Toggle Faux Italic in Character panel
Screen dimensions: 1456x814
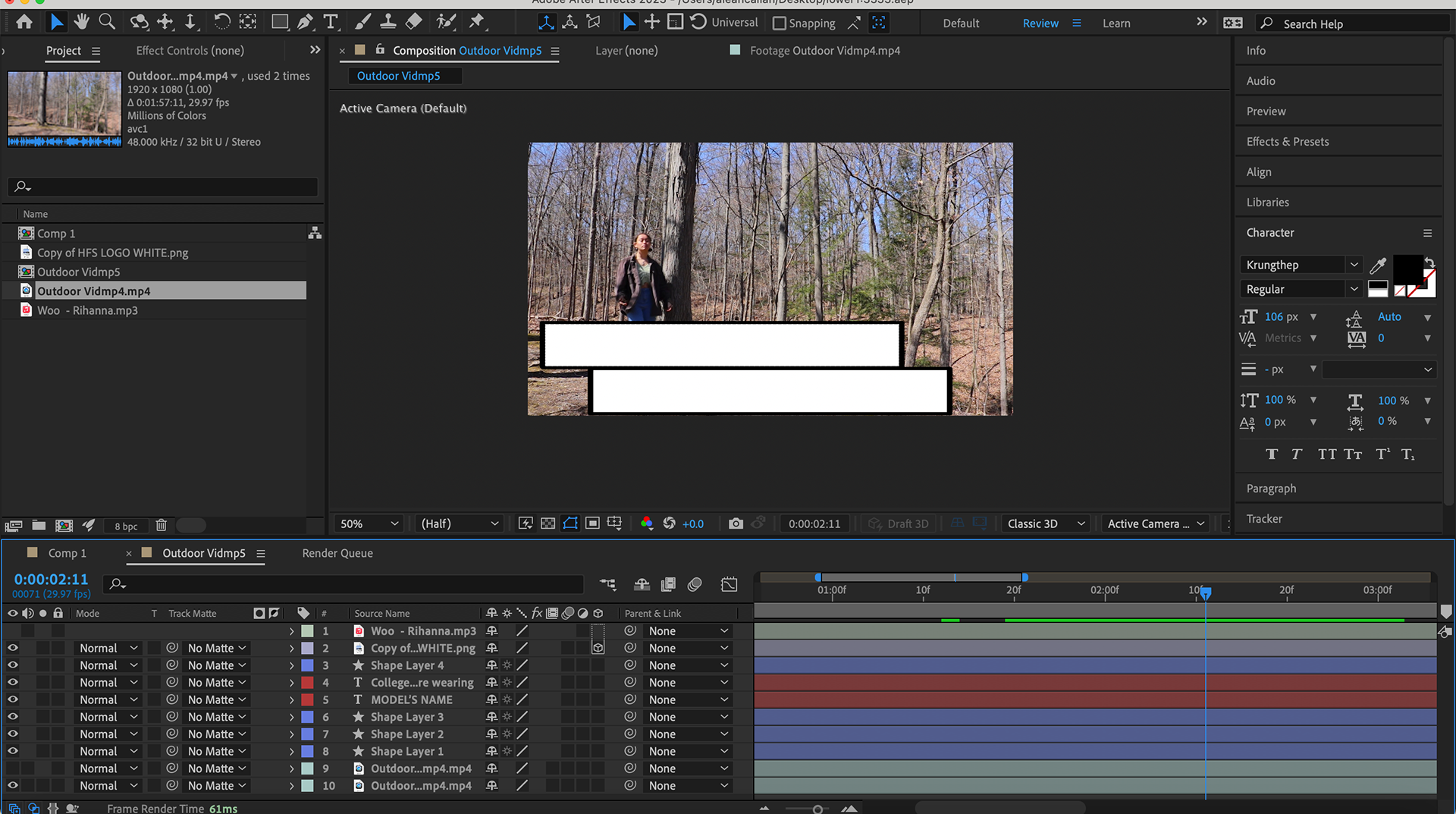pyautogui.click(x=1297, y=454)
